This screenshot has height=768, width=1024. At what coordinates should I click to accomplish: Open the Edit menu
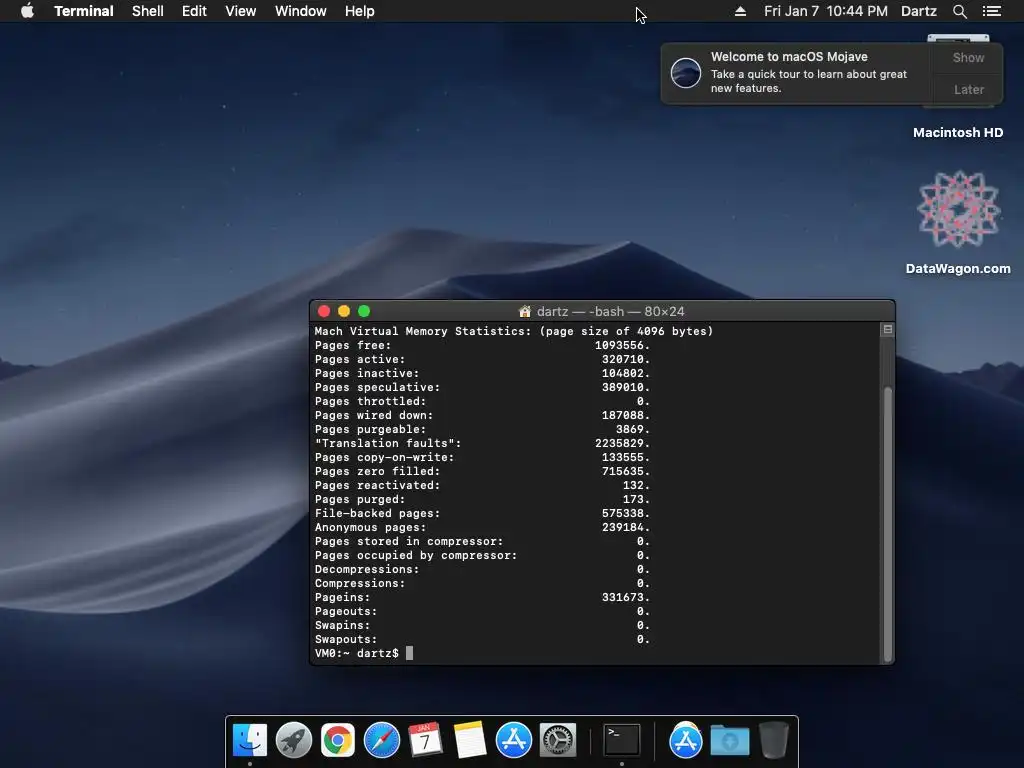point(194,11)
